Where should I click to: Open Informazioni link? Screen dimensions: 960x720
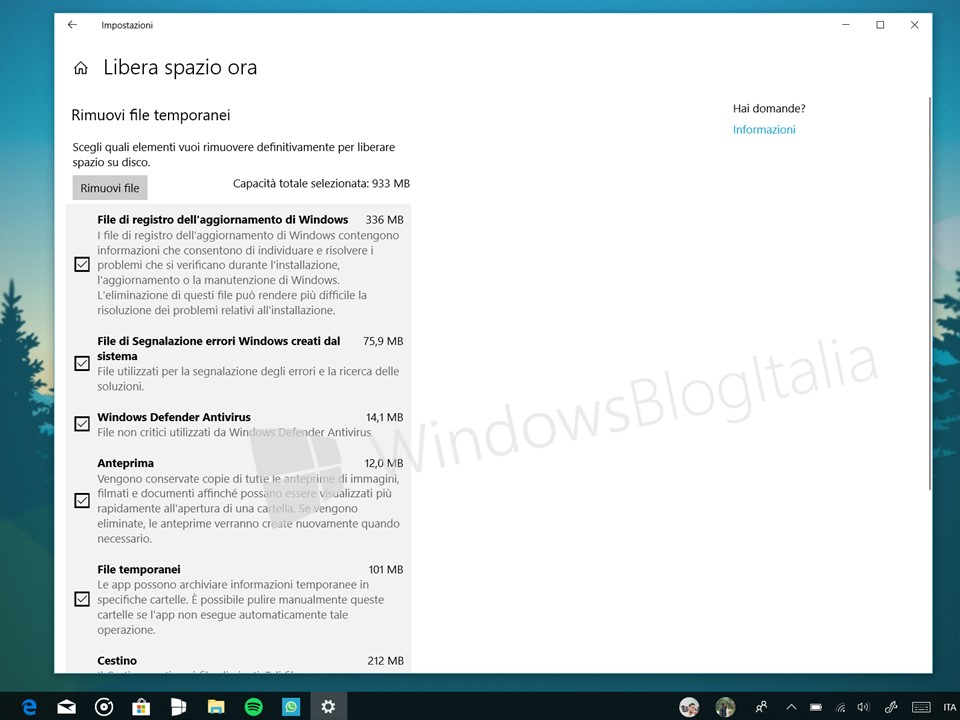coord(764,130)
